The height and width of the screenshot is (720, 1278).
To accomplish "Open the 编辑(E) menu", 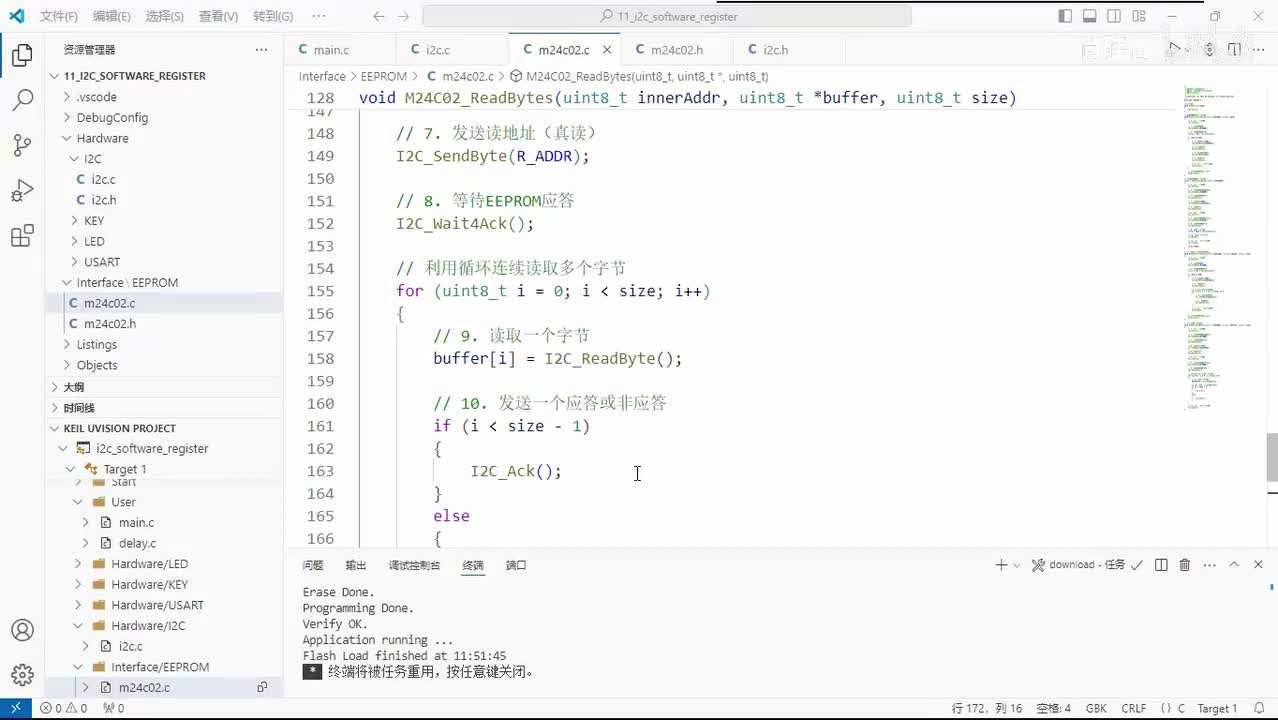I will [111, 16].
